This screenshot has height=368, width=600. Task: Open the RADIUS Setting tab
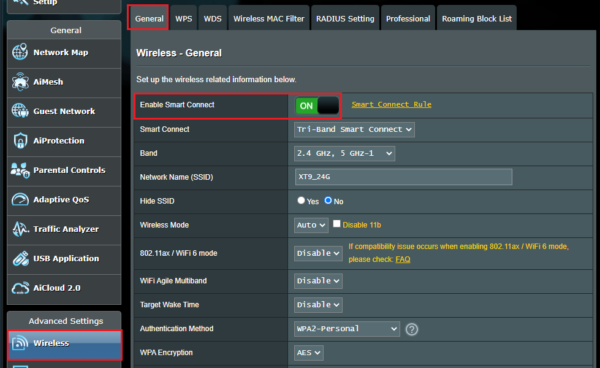345,18
